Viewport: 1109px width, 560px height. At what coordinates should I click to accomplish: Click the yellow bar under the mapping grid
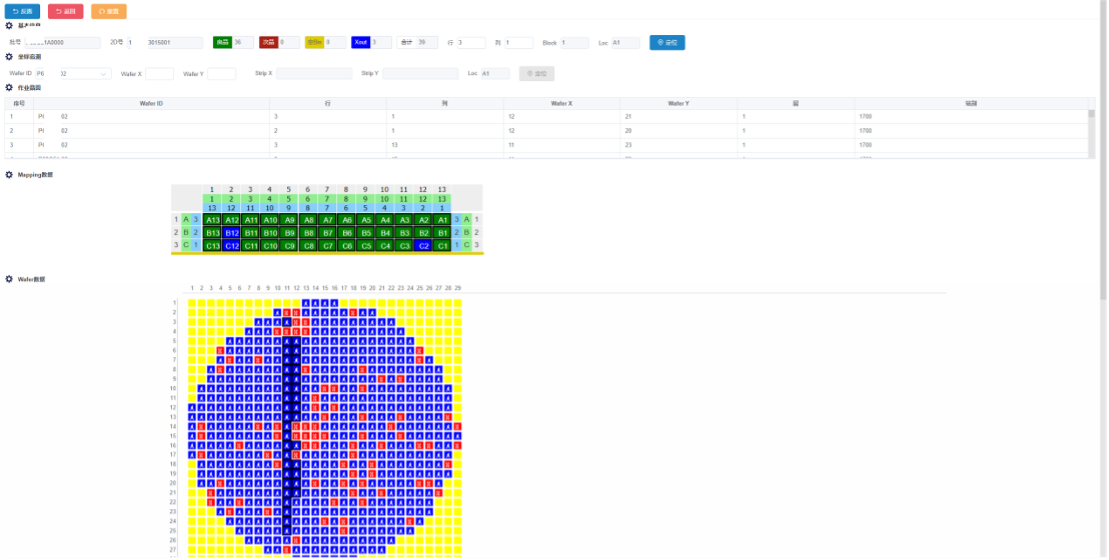coord(327,253)
